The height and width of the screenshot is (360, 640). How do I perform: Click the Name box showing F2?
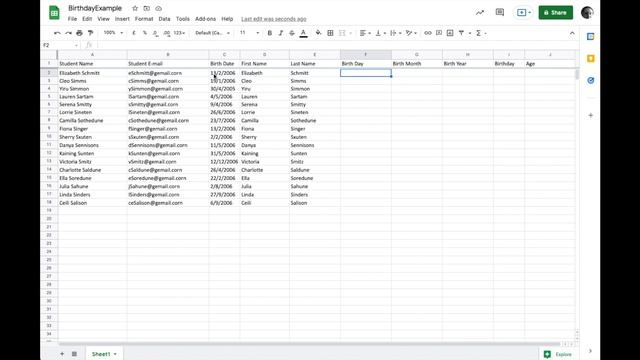click(60, 45)
